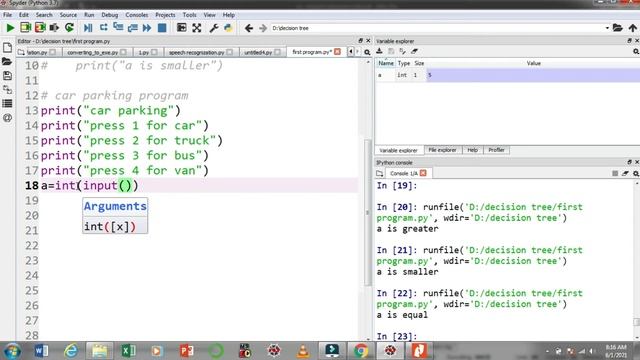640x360 pixels.
Task: Click the Step into debug icon
Action: [x=118, y=27]
